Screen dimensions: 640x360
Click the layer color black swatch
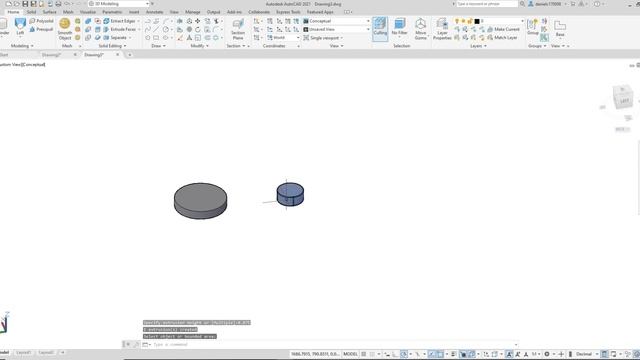tap(477, 21)
